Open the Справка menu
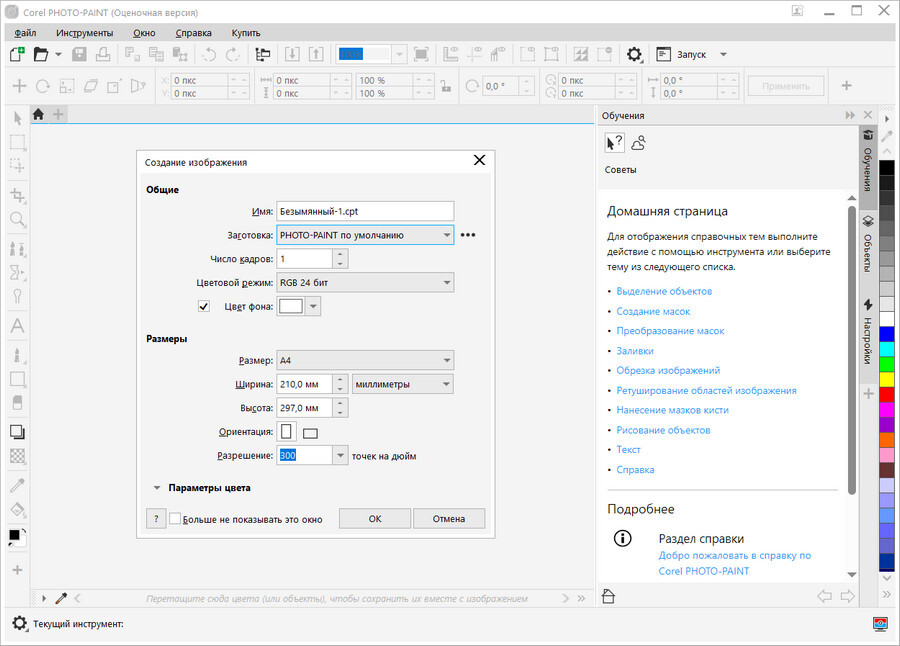Viewport: 900px width, 646px height. click(x=193, y=33)
